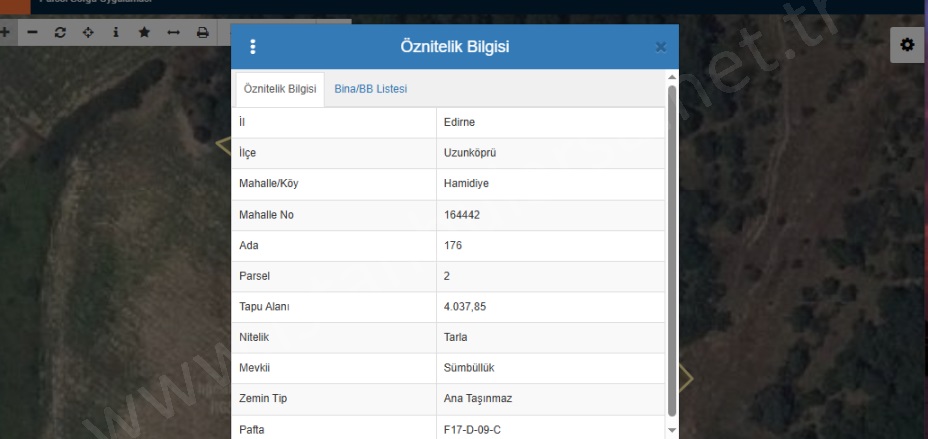Select the Öznitelik Bilgisi tab

pyautogui.click(x=280, y=89)
